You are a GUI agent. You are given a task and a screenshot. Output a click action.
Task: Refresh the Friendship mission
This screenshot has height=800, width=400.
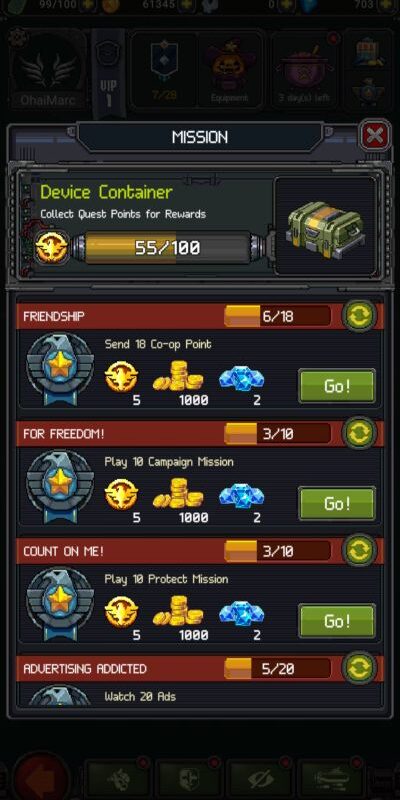[x=361, y=316]
